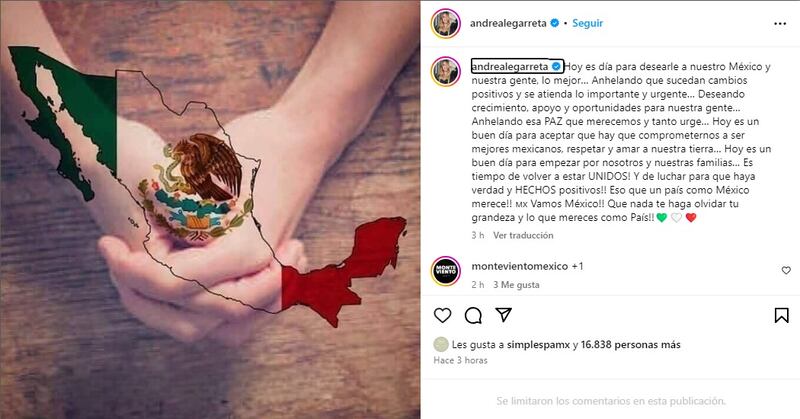Click the blue verified badge in header

[555, 23]
